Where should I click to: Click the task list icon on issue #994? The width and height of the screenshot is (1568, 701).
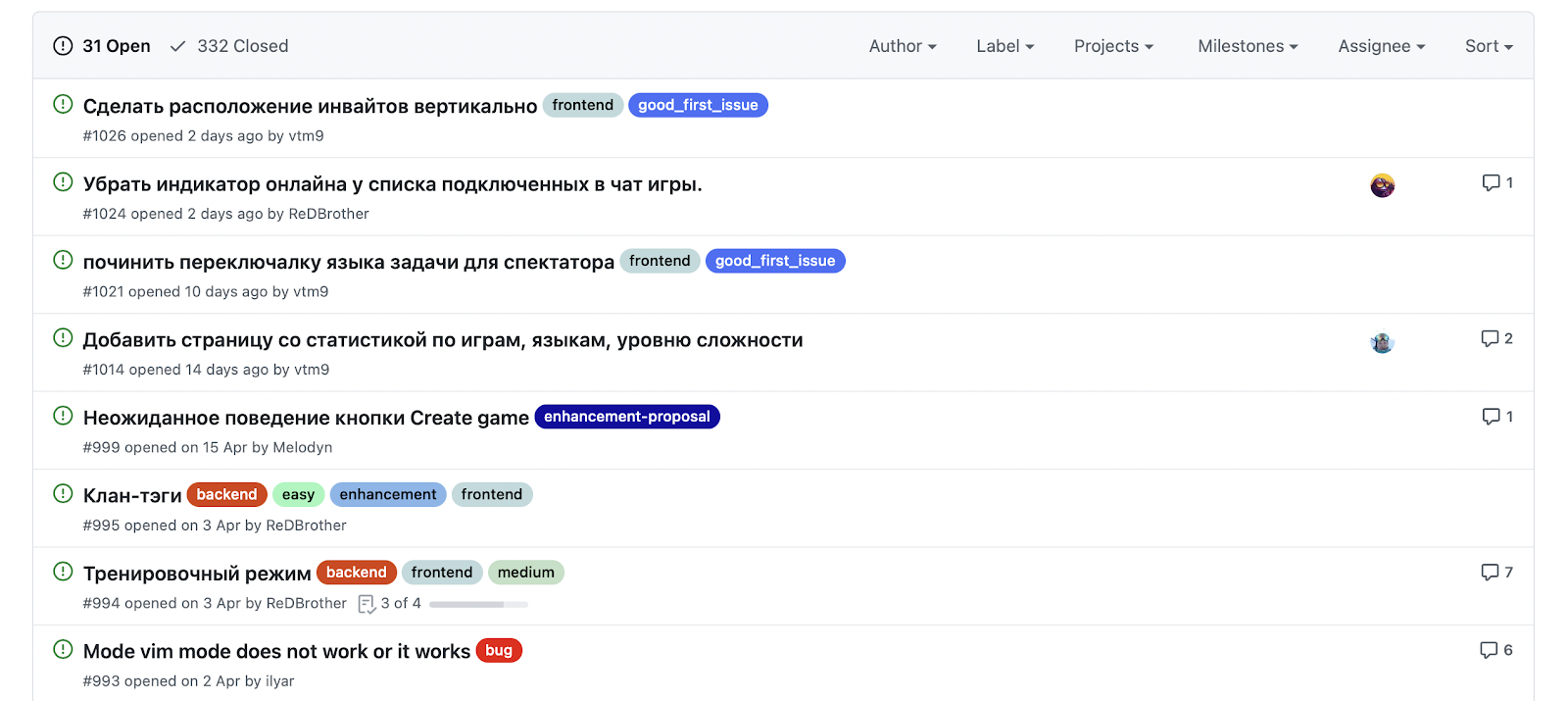tap(367, 604)
